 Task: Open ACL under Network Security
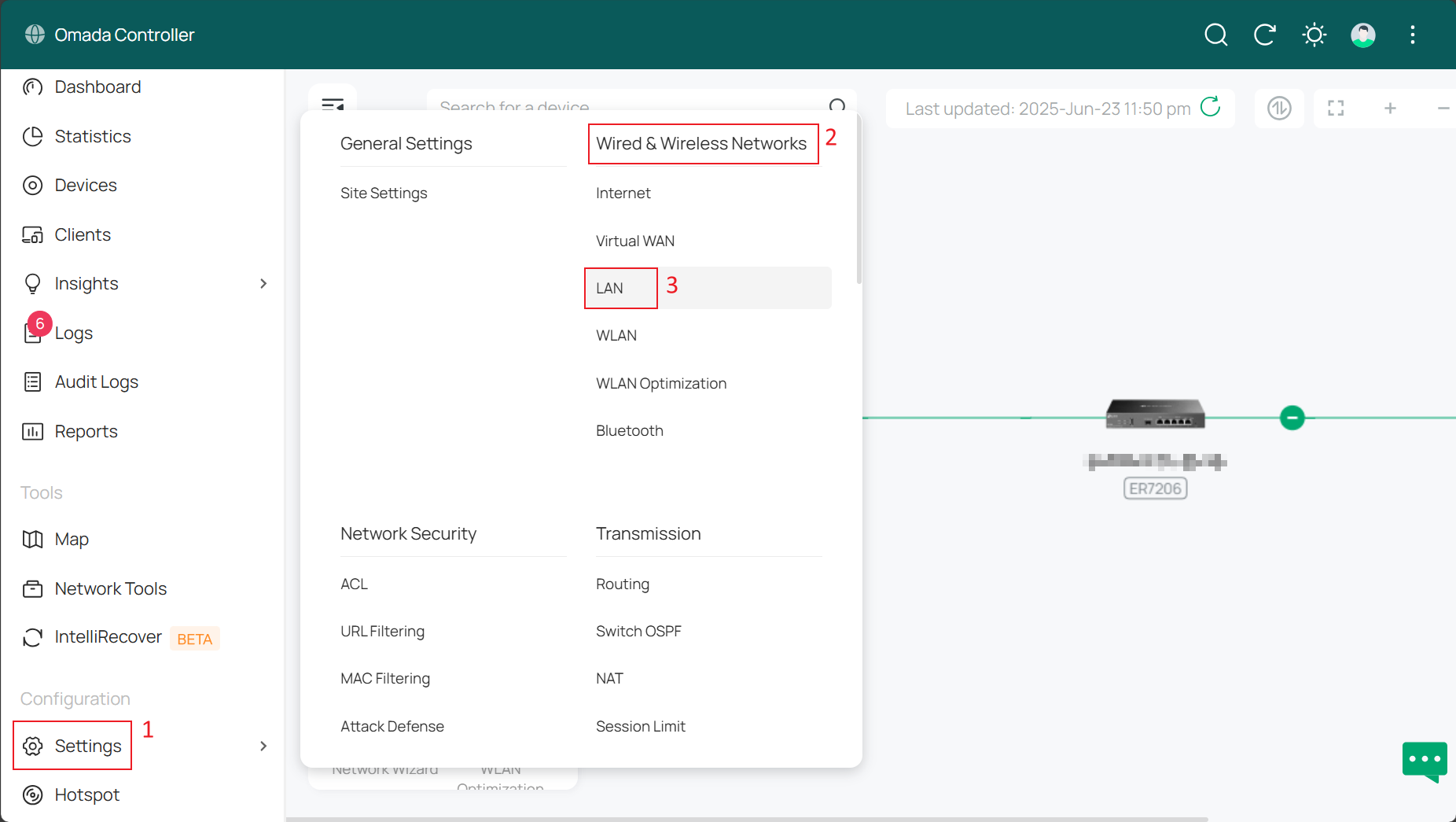[x=354, y=584]
